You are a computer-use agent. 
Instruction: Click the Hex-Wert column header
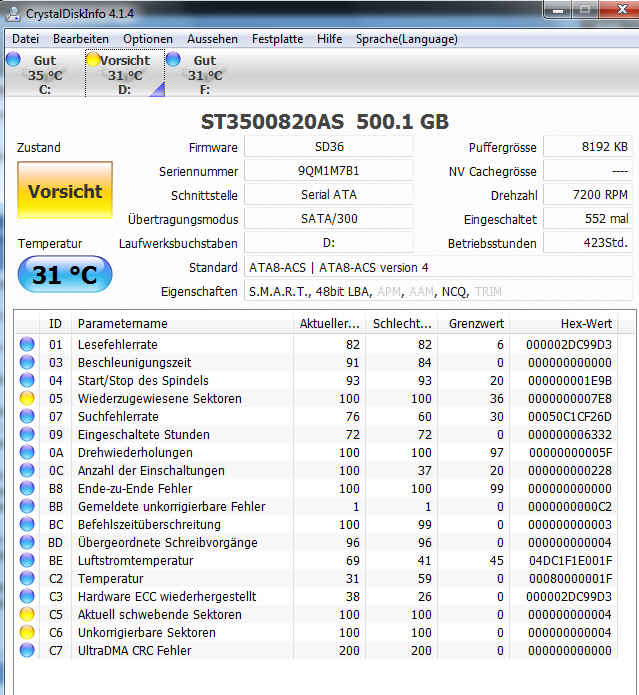pyautogui.click(x=564, y=324)
